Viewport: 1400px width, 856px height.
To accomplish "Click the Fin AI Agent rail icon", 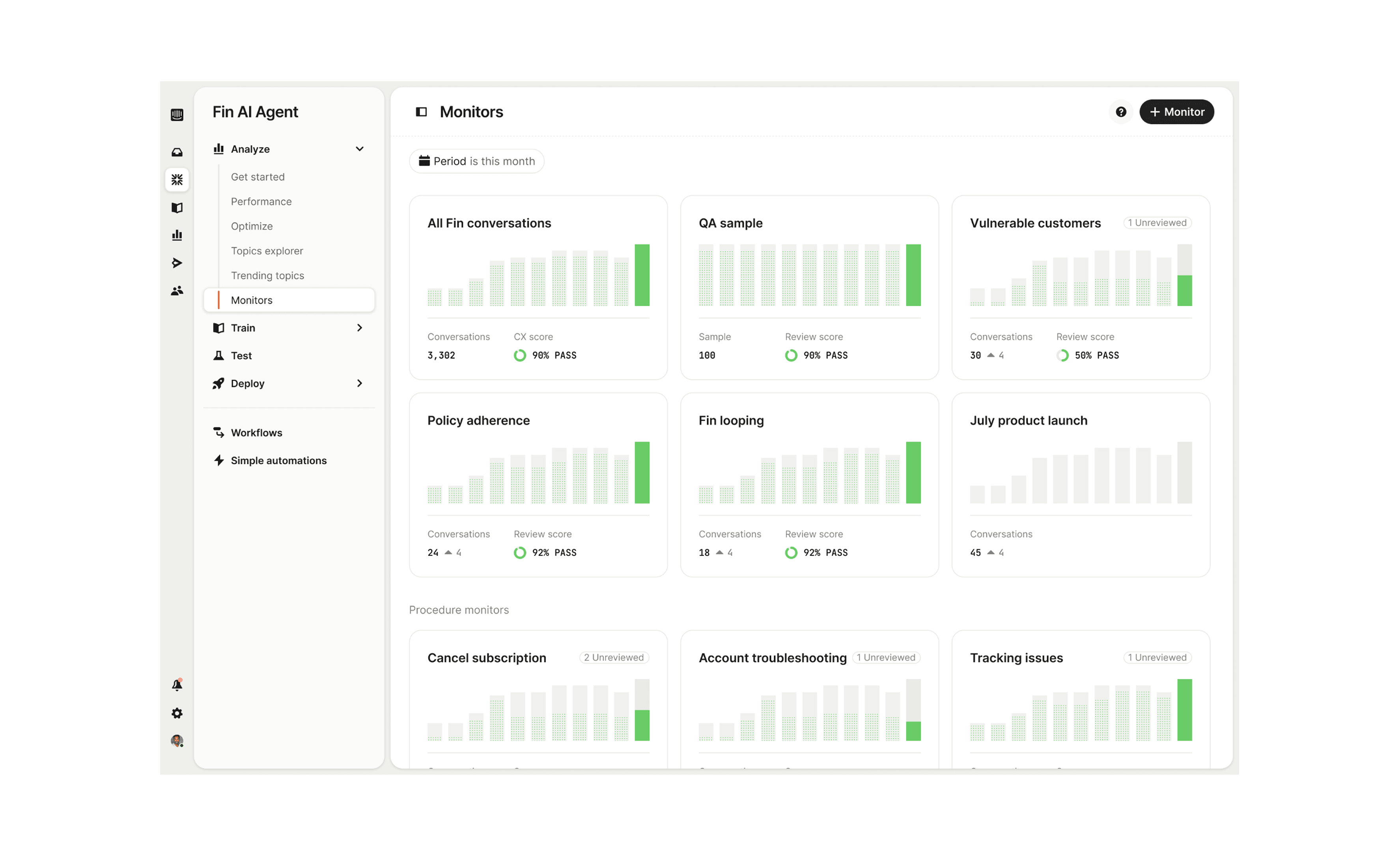I will [x=177, y=179].
